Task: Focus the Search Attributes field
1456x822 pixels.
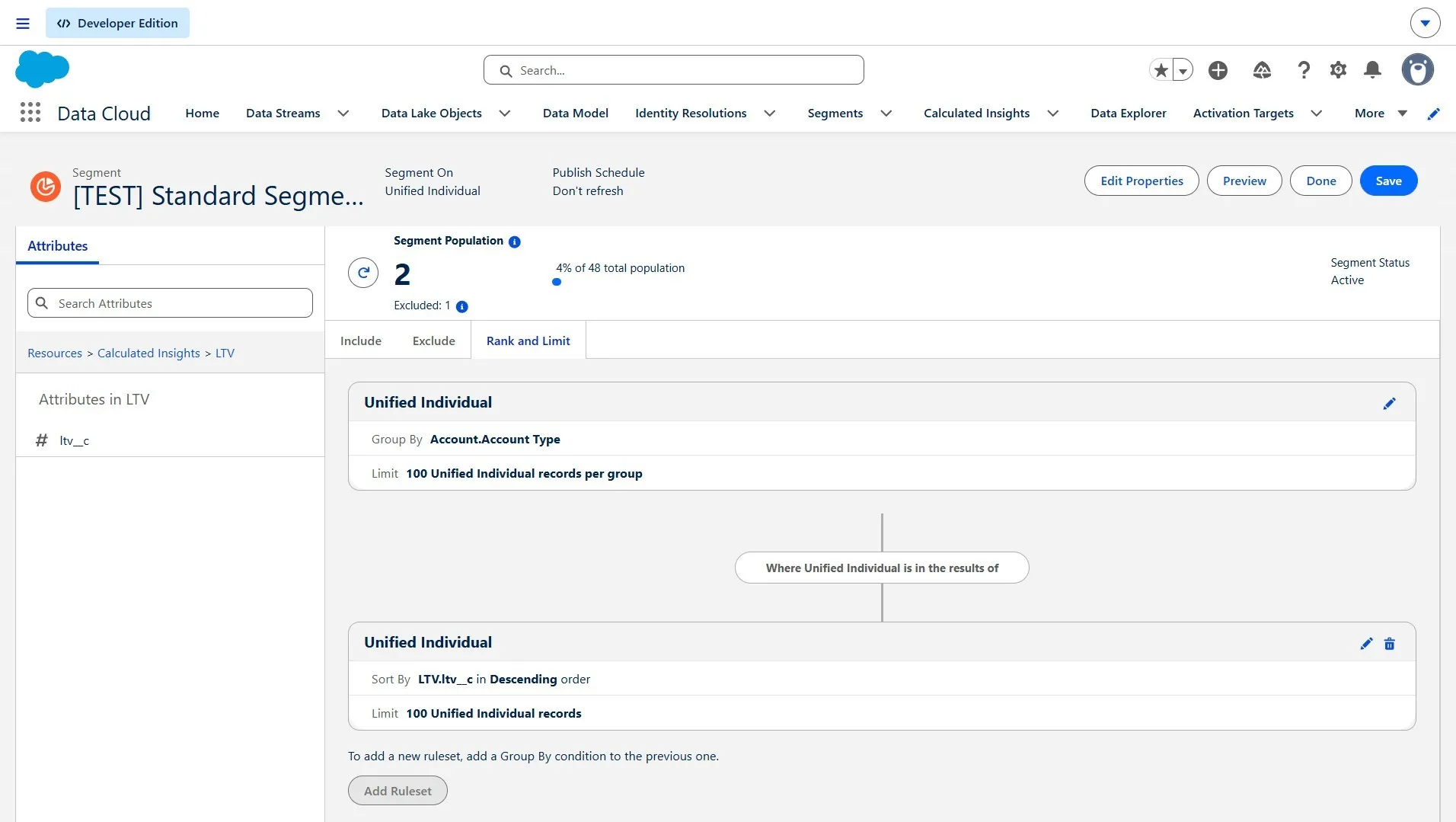Action: point(170,303)
